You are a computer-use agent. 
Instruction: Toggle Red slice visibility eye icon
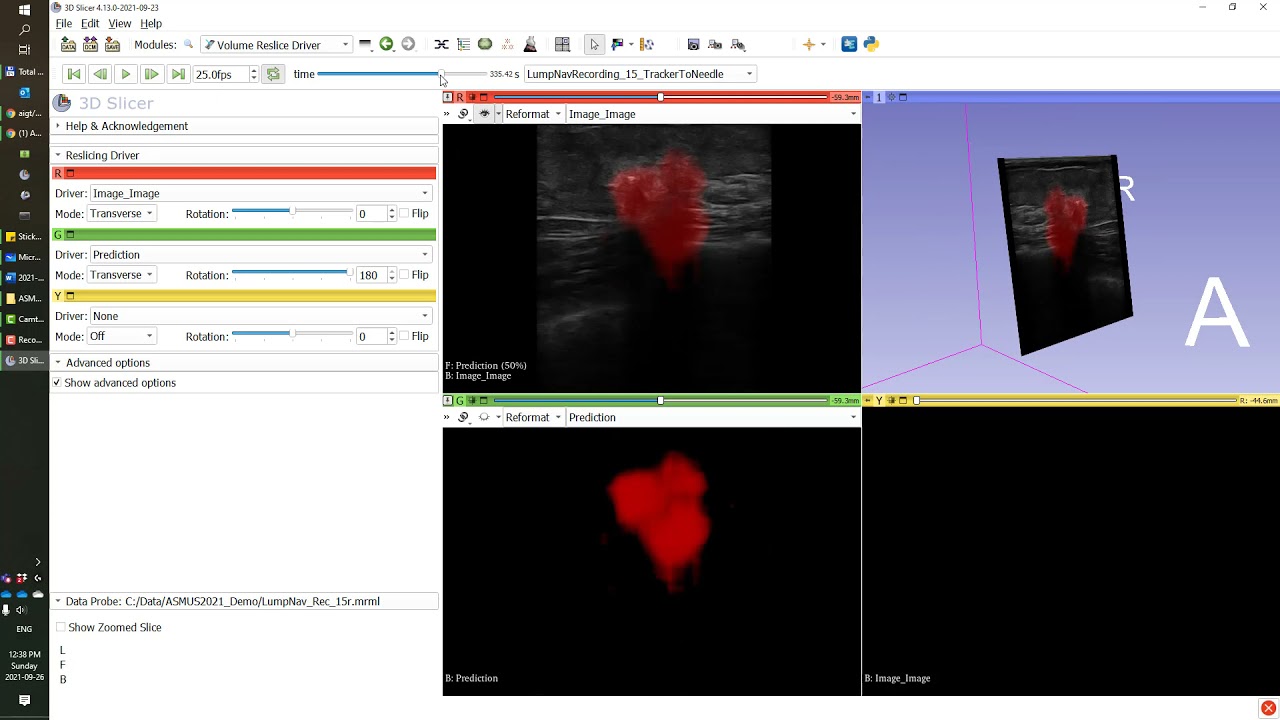484,114
